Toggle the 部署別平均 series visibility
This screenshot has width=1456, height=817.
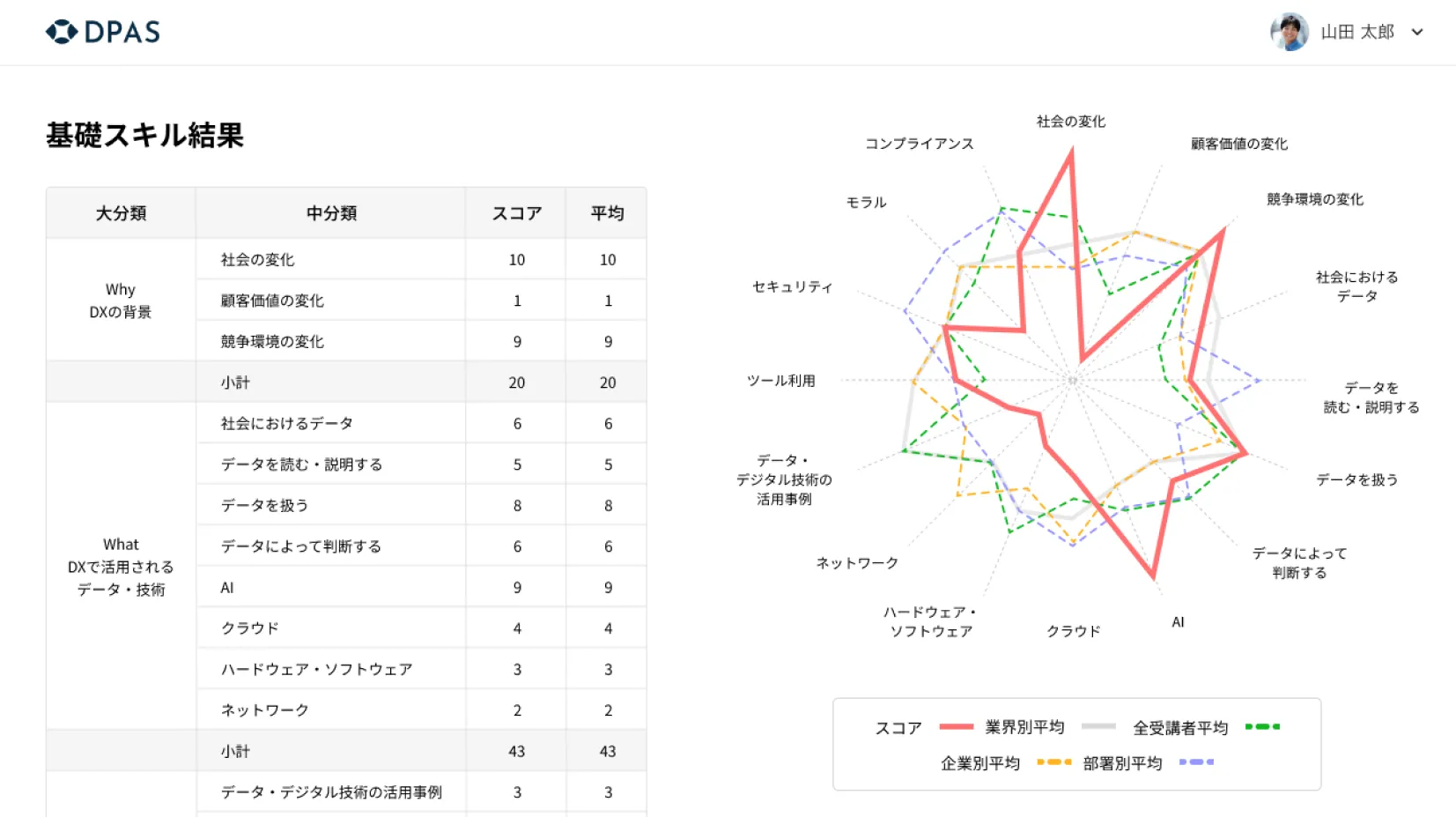(x=1125, y=763)
